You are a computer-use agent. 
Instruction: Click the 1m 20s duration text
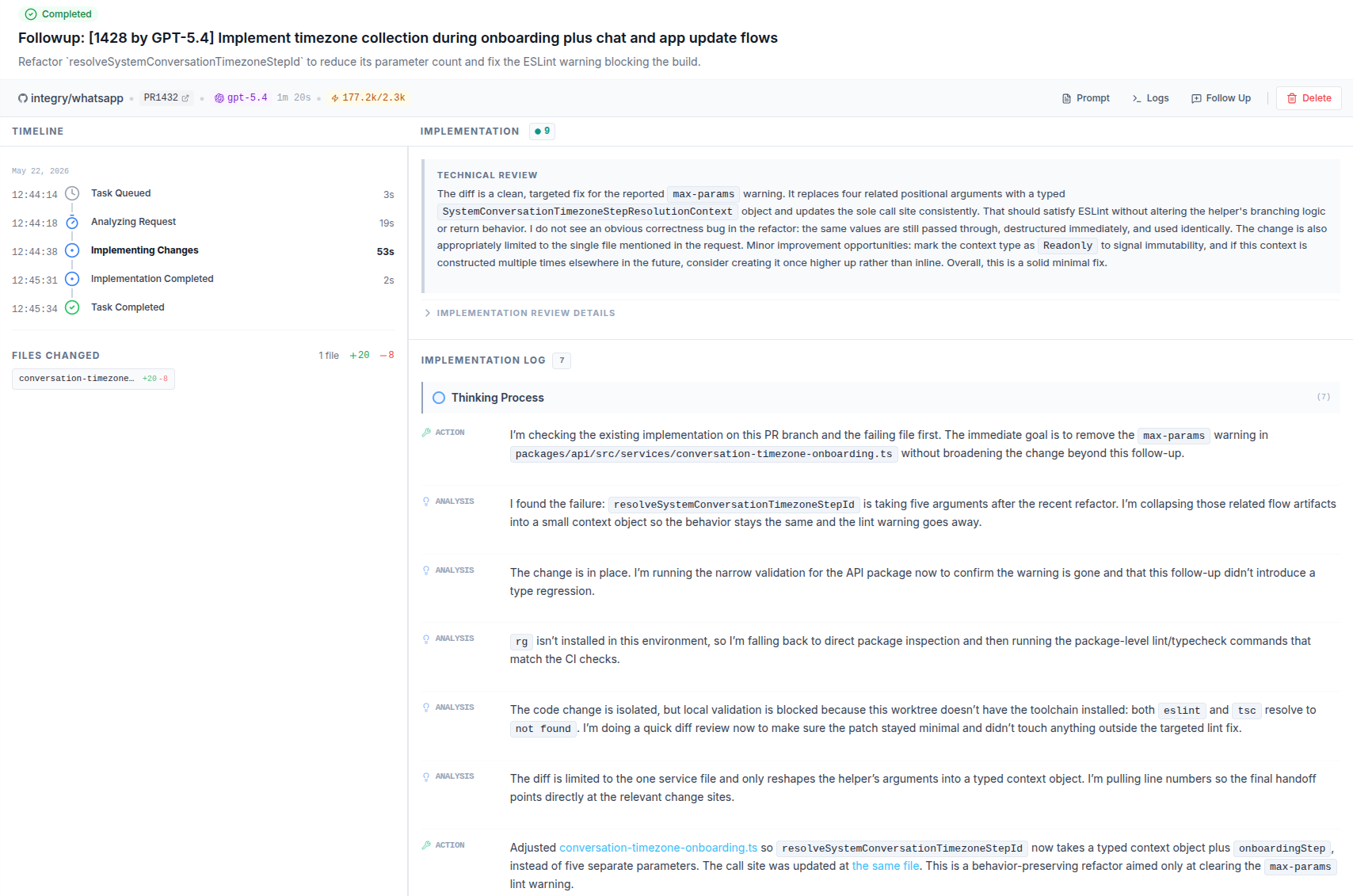pos(294,98)
